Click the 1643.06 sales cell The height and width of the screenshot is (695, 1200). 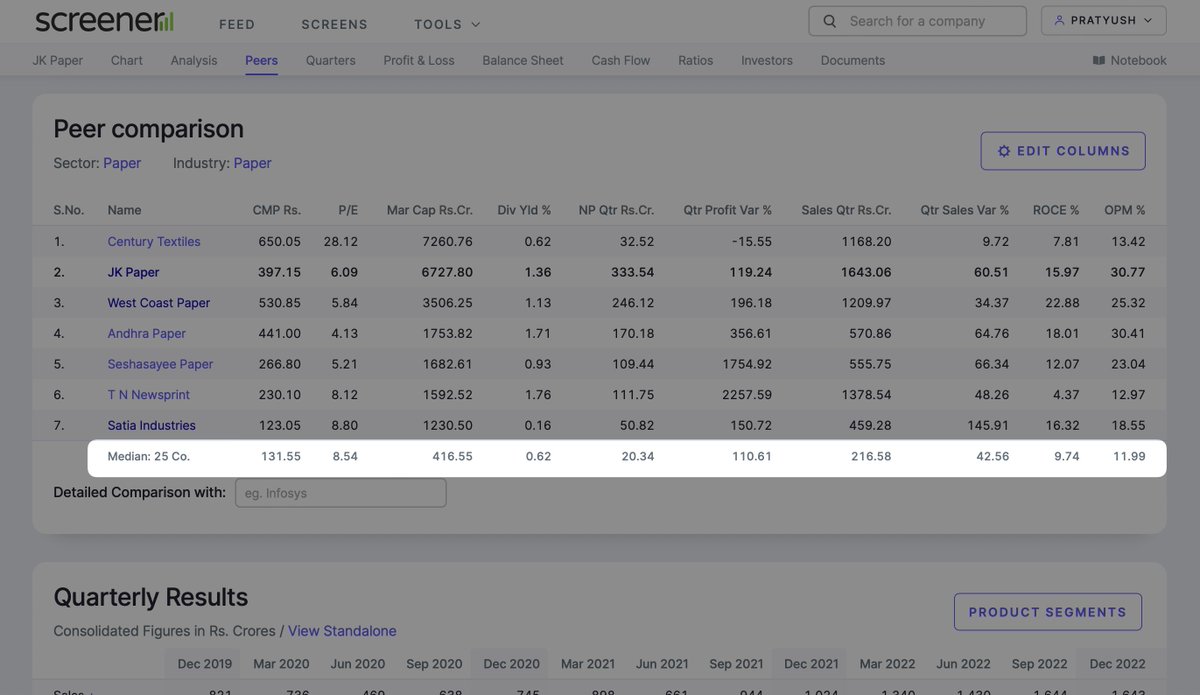click(x=866, y=272)
